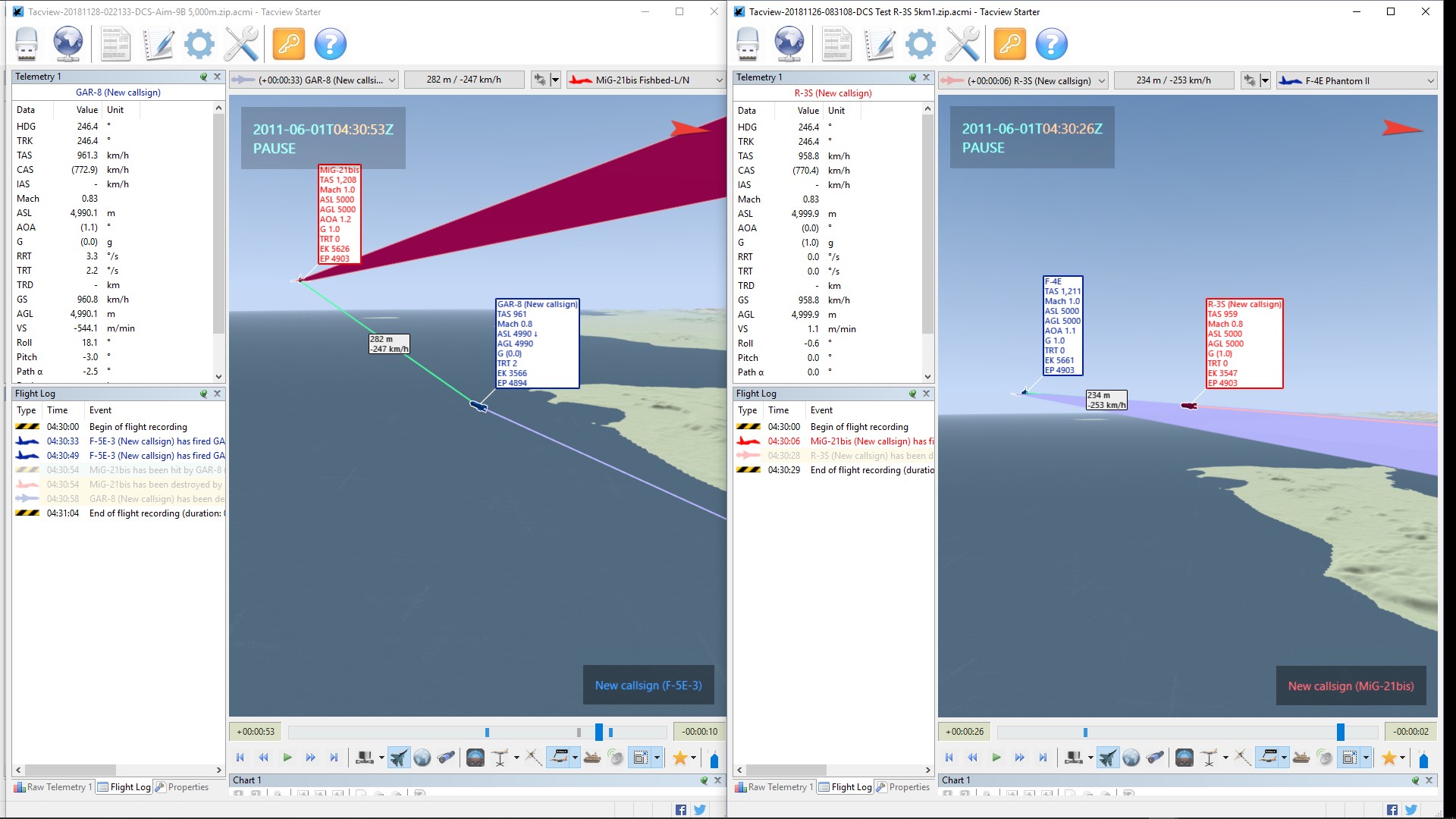Switch to Raw Telemetry 1 tab, right window
This screenshot has width=1456, height=819.
click(x=773, y=787)
